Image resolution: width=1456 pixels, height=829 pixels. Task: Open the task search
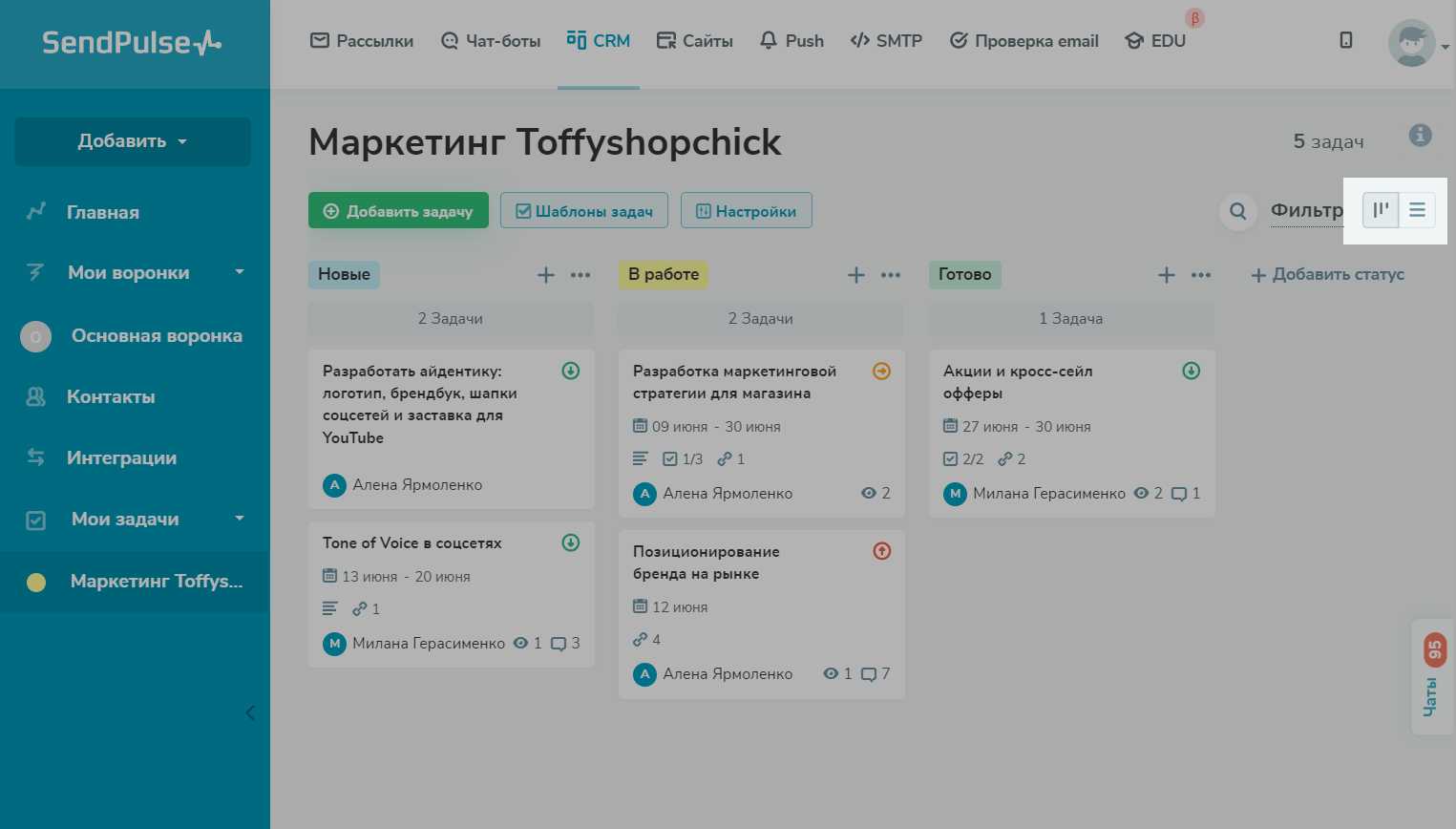coord(1238,211)
